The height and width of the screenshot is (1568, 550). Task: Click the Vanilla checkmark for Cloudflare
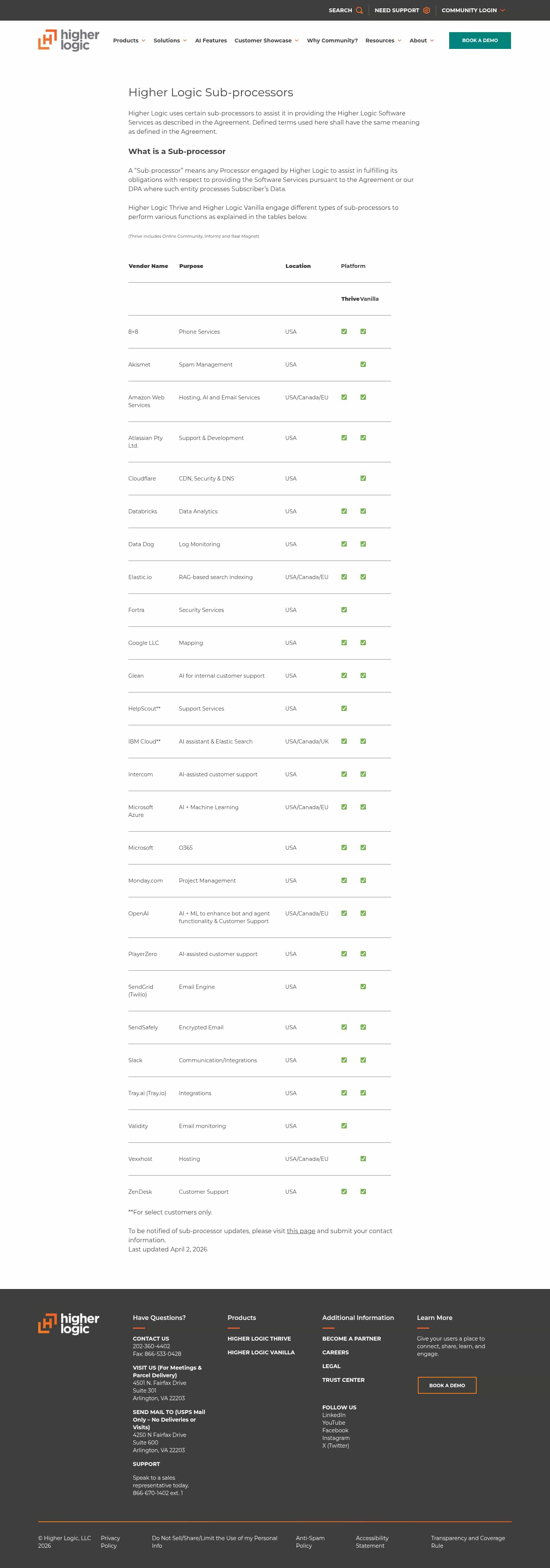(363, 479)
